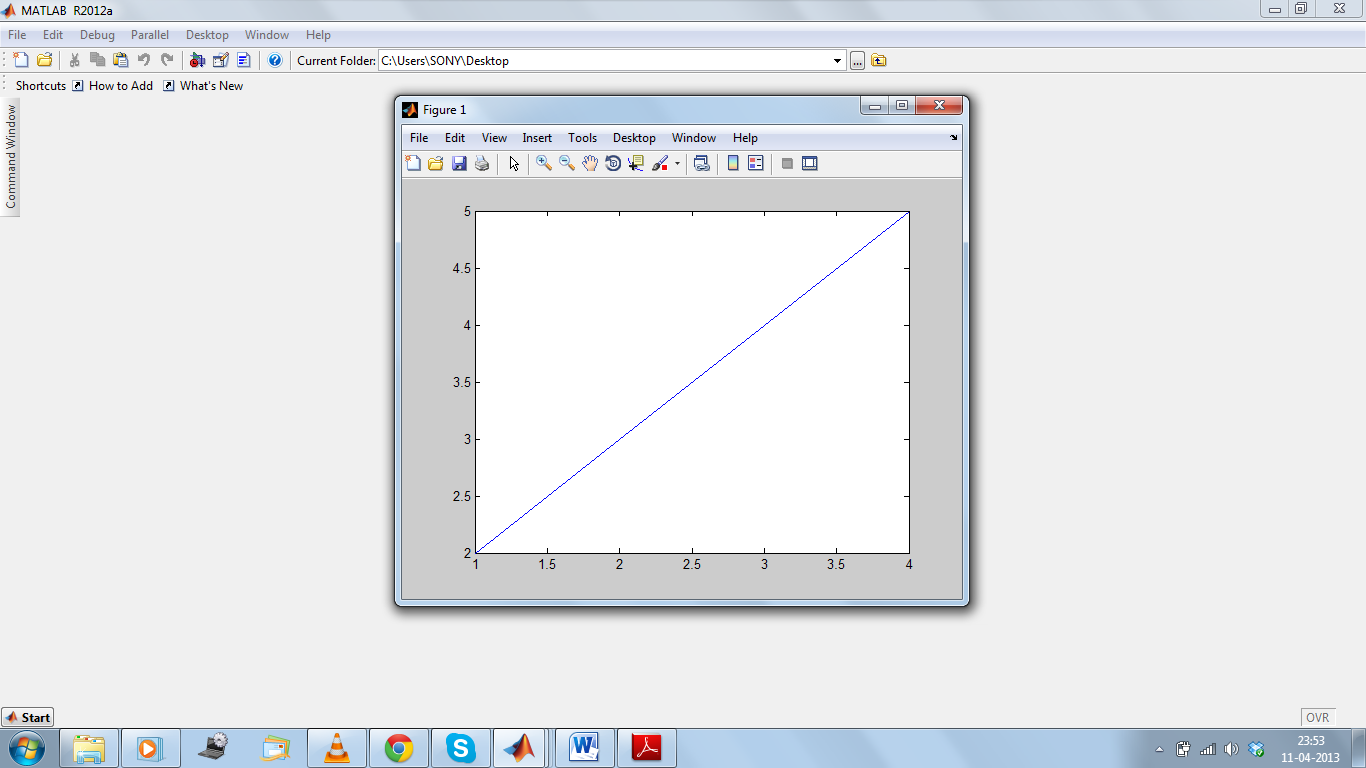This screenshot has height=768, width=1366.
Task: Toggle the Insert Legend button
Action: coord(756,163)
